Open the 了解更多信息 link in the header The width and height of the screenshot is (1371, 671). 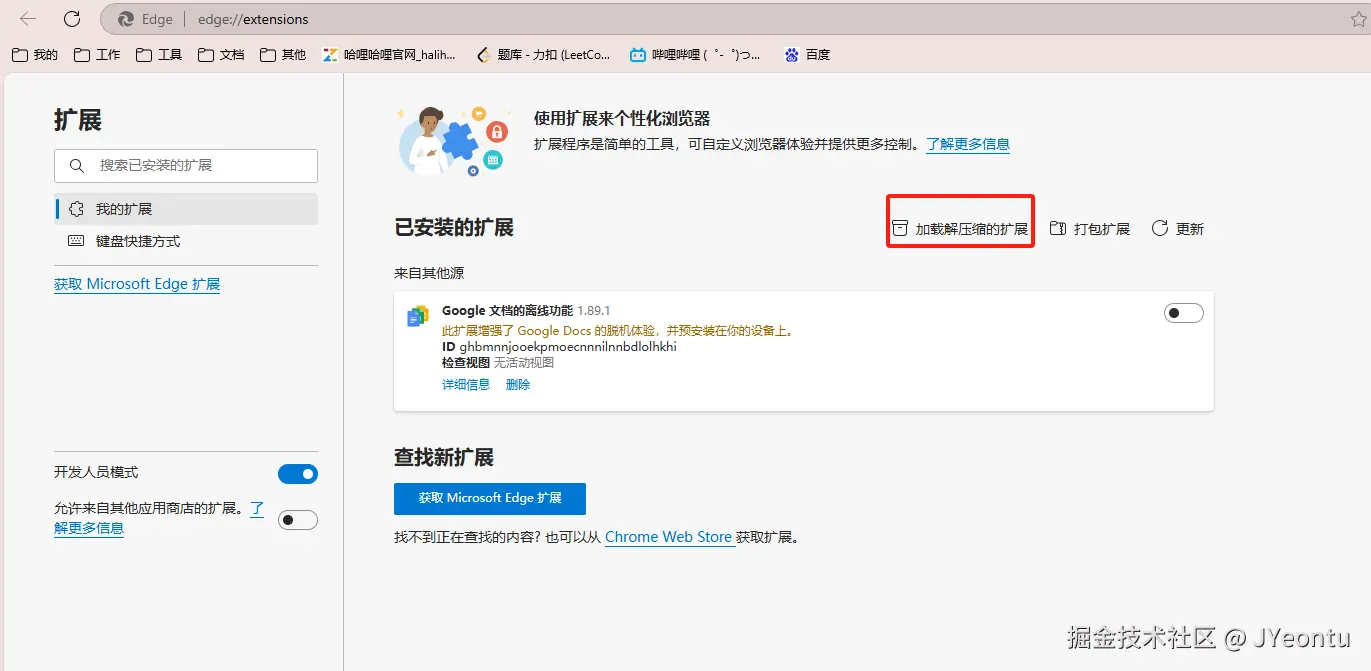[968, 144]
